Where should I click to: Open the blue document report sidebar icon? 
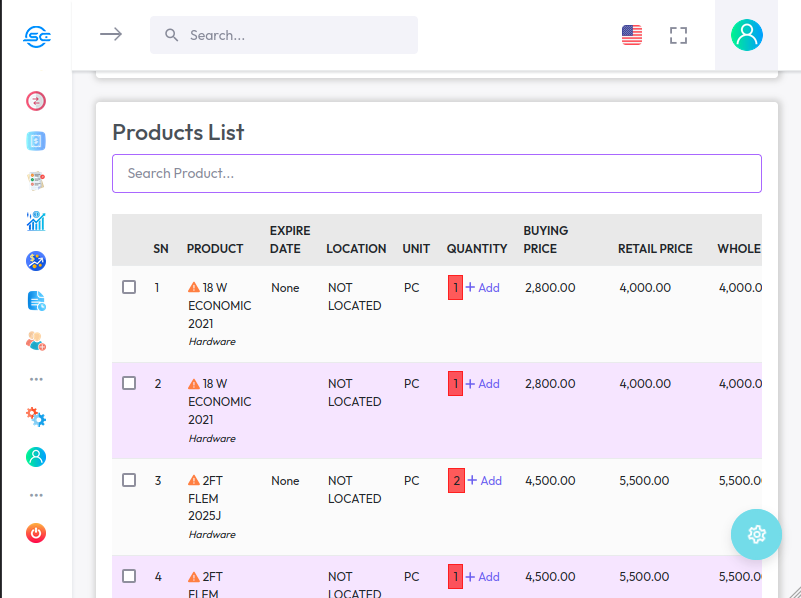click(36, 301)
